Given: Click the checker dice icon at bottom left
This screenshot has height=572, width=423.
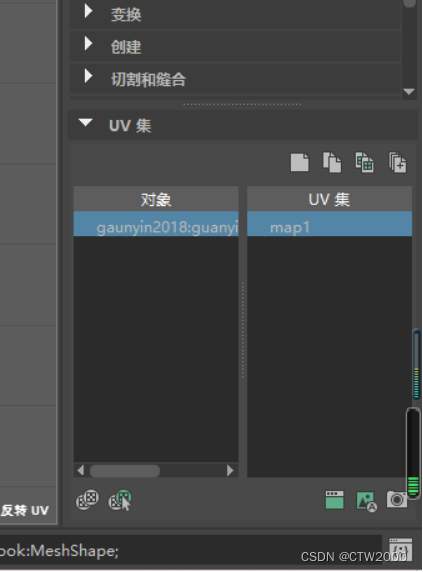Looking at the screenshot, I should pos(87,500).
